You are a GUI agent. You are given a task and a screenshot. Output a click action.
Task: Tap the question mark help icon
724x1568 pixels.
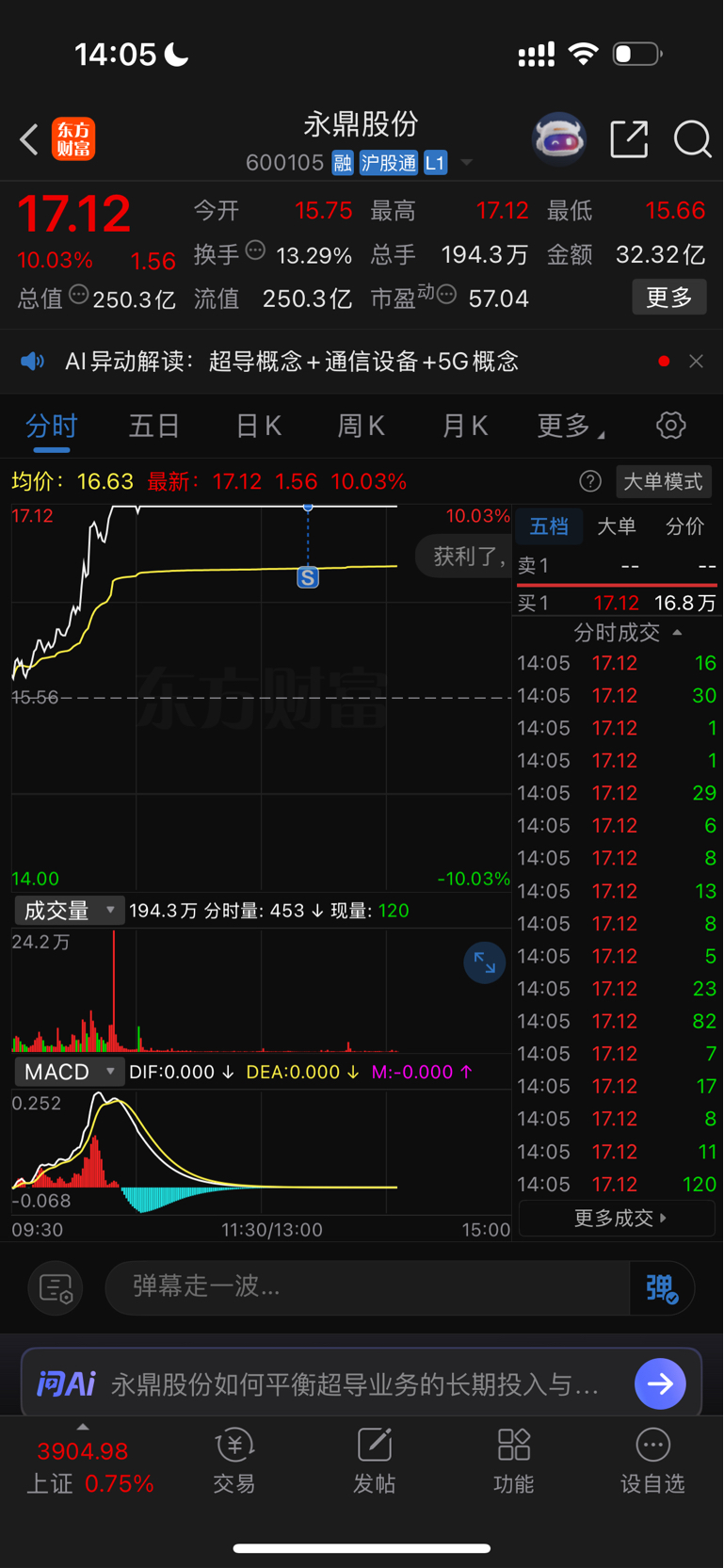[590, 482]
